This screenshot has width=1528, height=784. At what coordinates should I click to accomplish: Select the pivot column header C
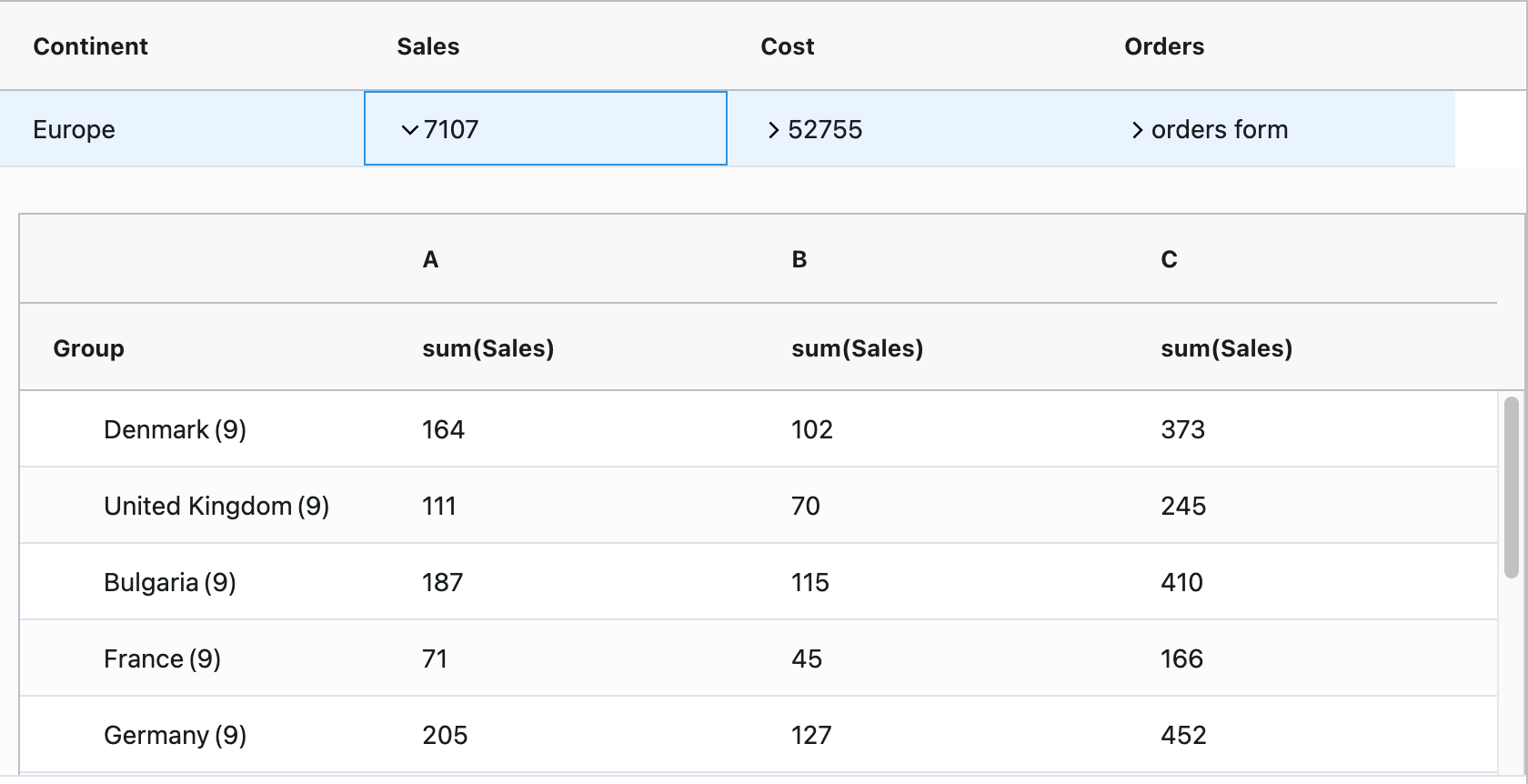point(1169,260)
